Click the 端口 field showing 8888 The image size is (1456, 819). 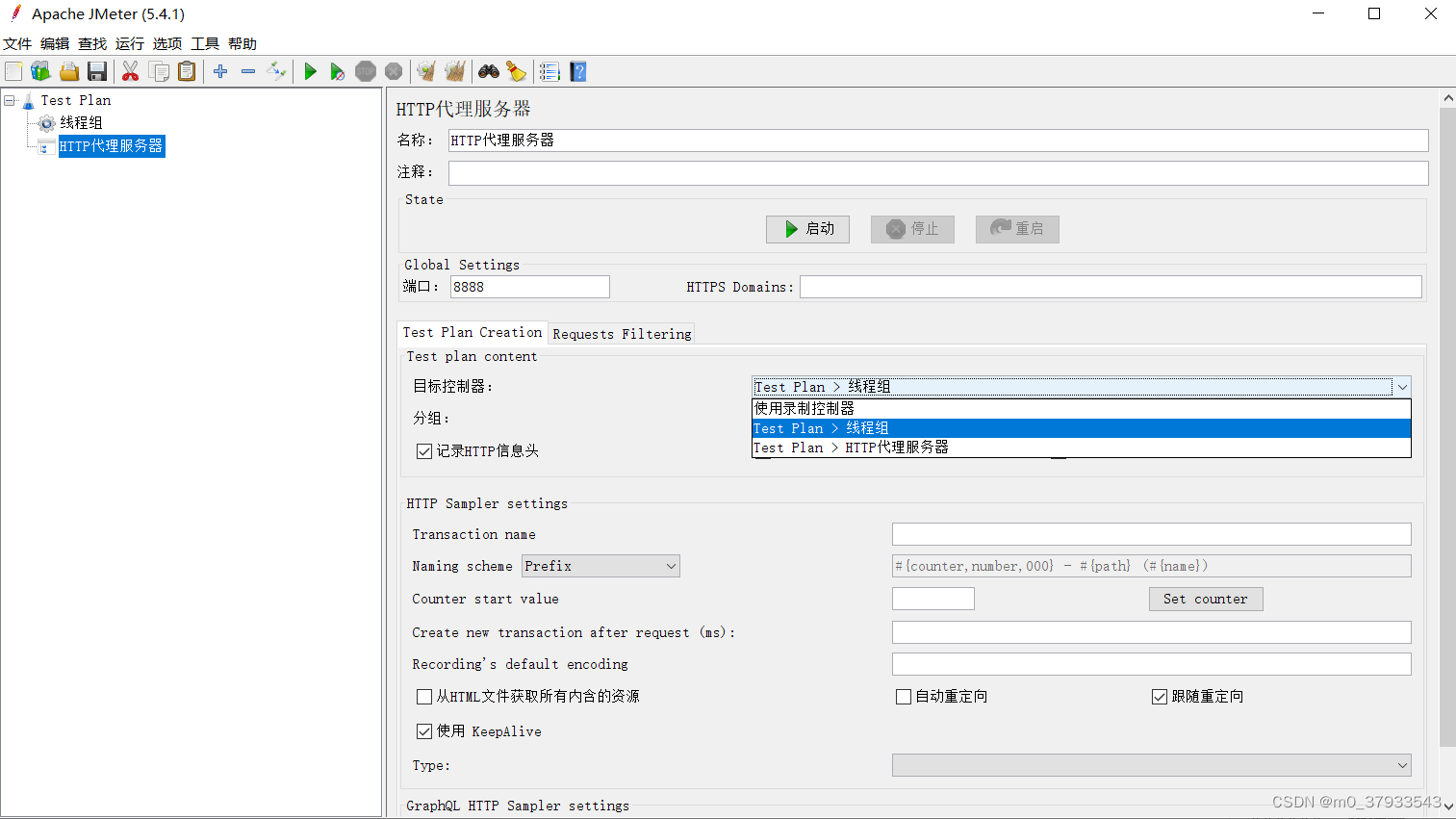pos(529,287)
